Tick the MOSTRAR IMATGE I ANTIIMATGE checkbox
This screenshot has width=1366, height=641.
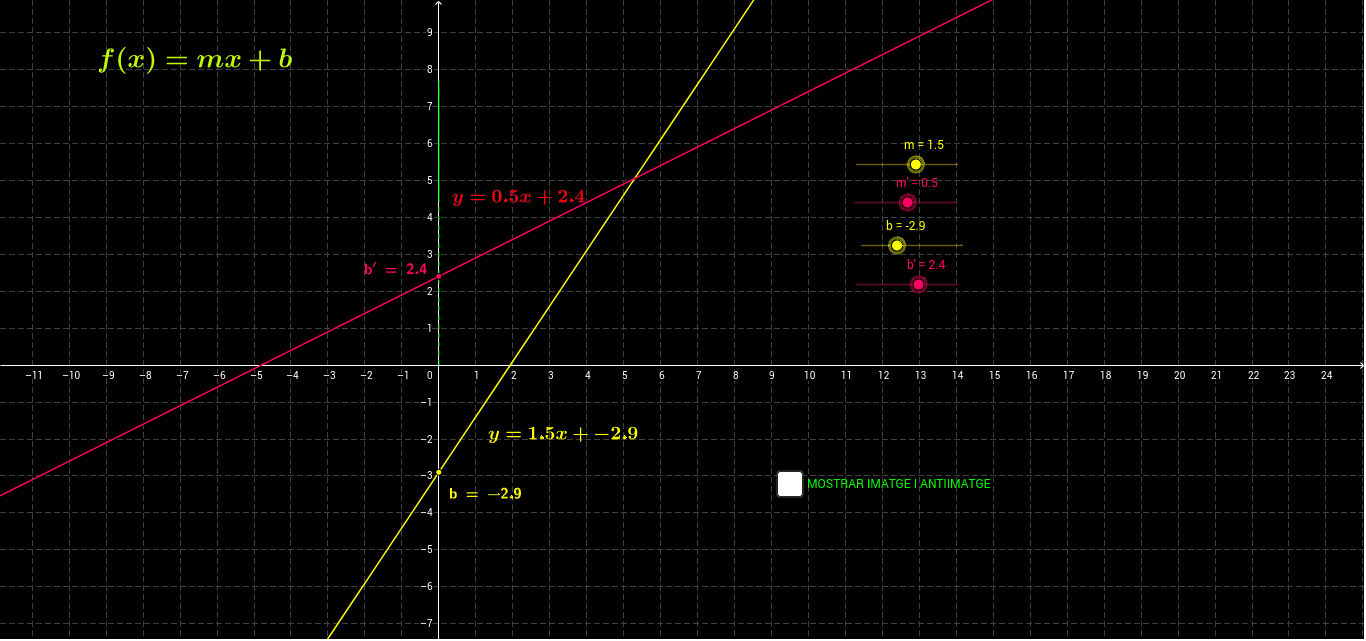[790, 484]
